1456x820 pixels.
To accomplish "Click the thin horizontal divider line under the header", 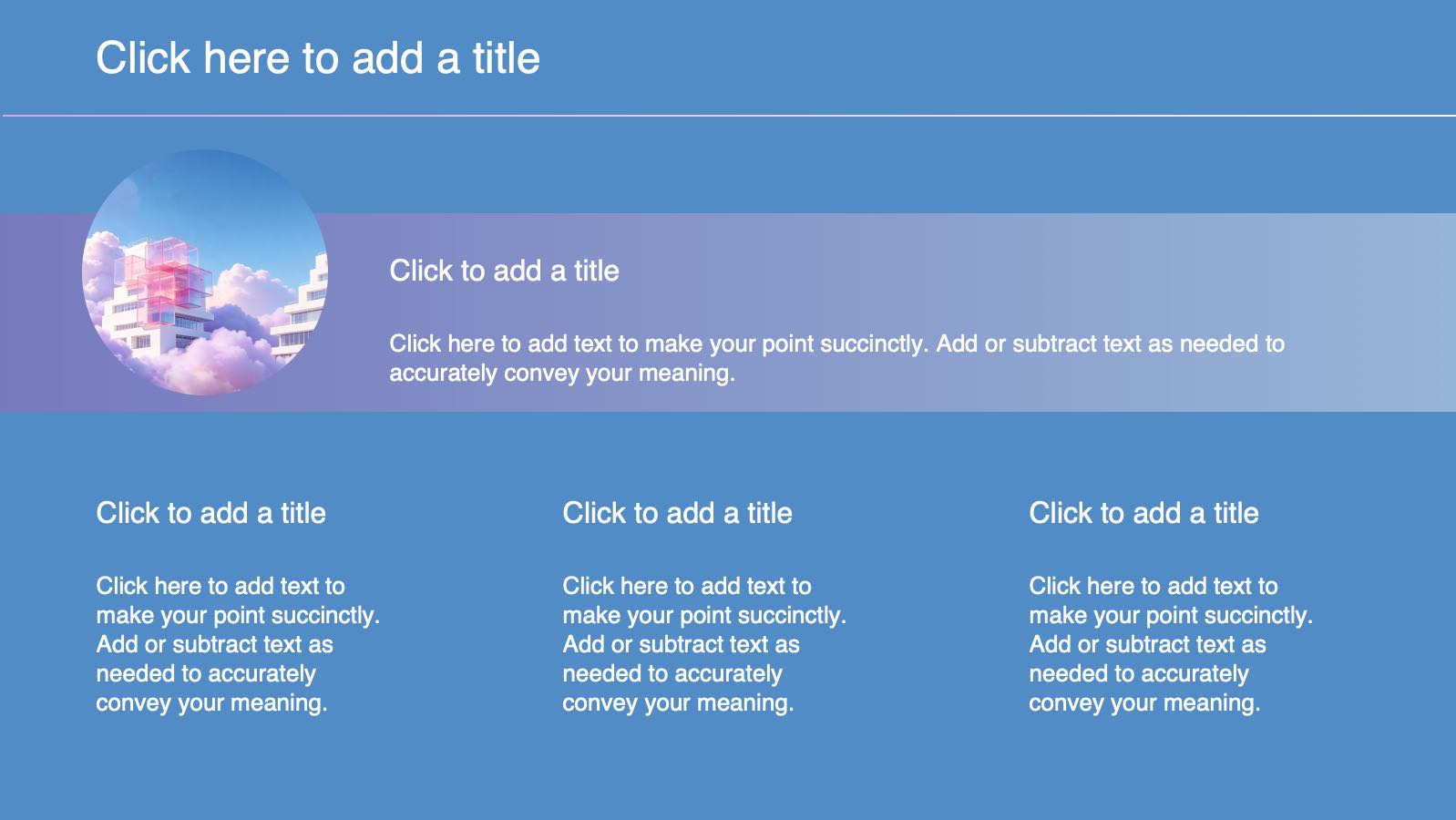I will (x=729, y=116).
